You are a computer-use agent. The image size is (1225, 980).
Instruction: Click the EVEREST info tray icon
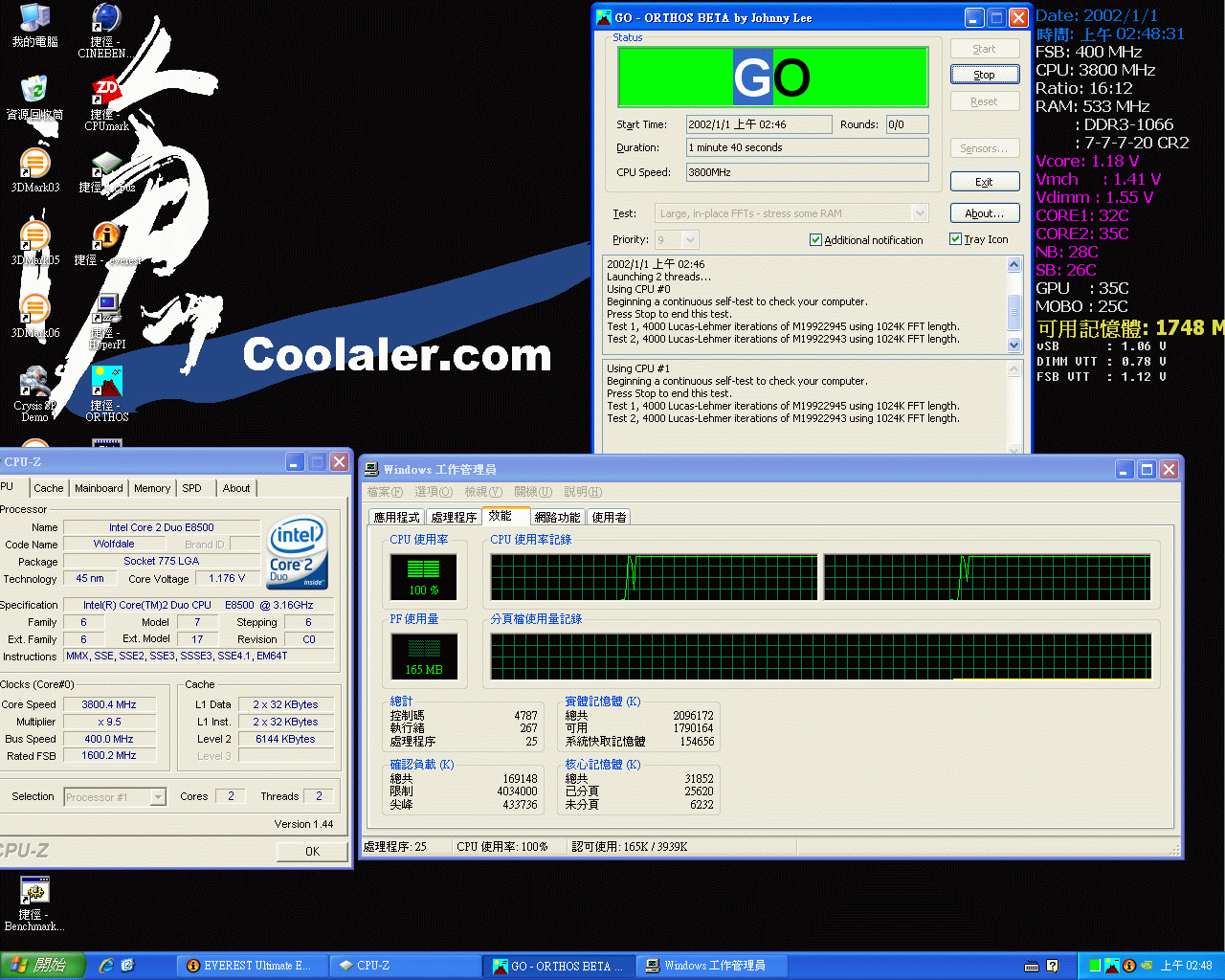1128,966
